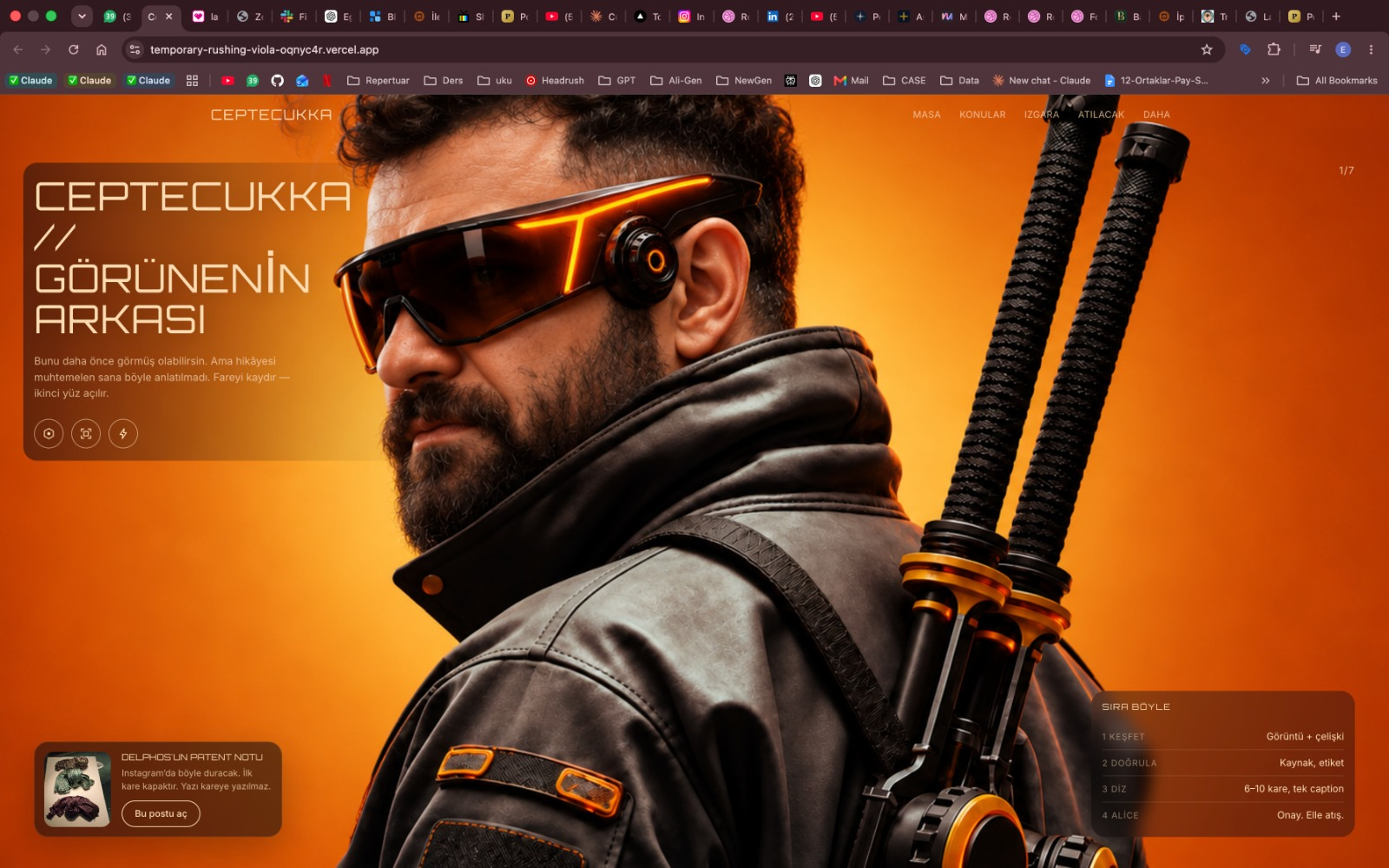1389x868 pixels.
Task: Show hidden bookmarks with the double chevron
Action: coord(1266,80)
